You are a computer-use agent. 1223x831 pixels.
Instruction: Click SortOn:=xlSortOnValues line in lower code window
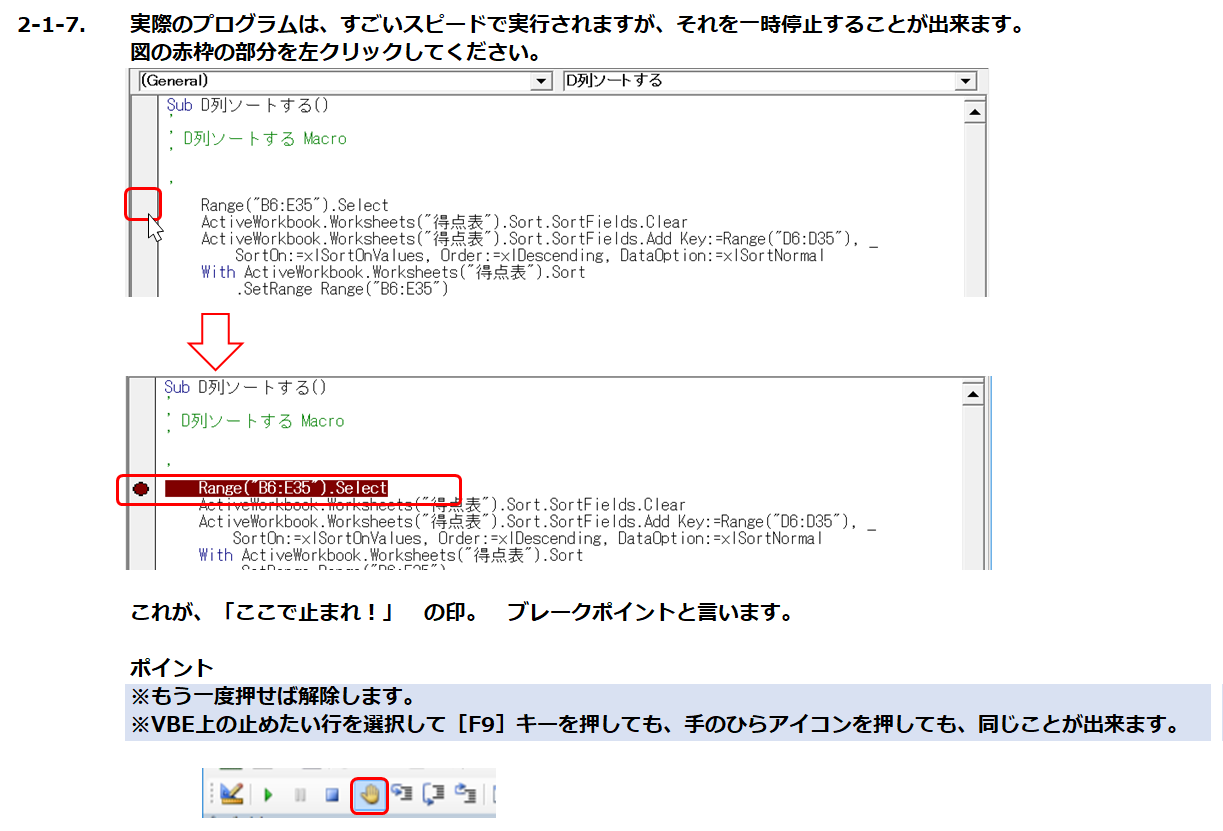(527, 538)
